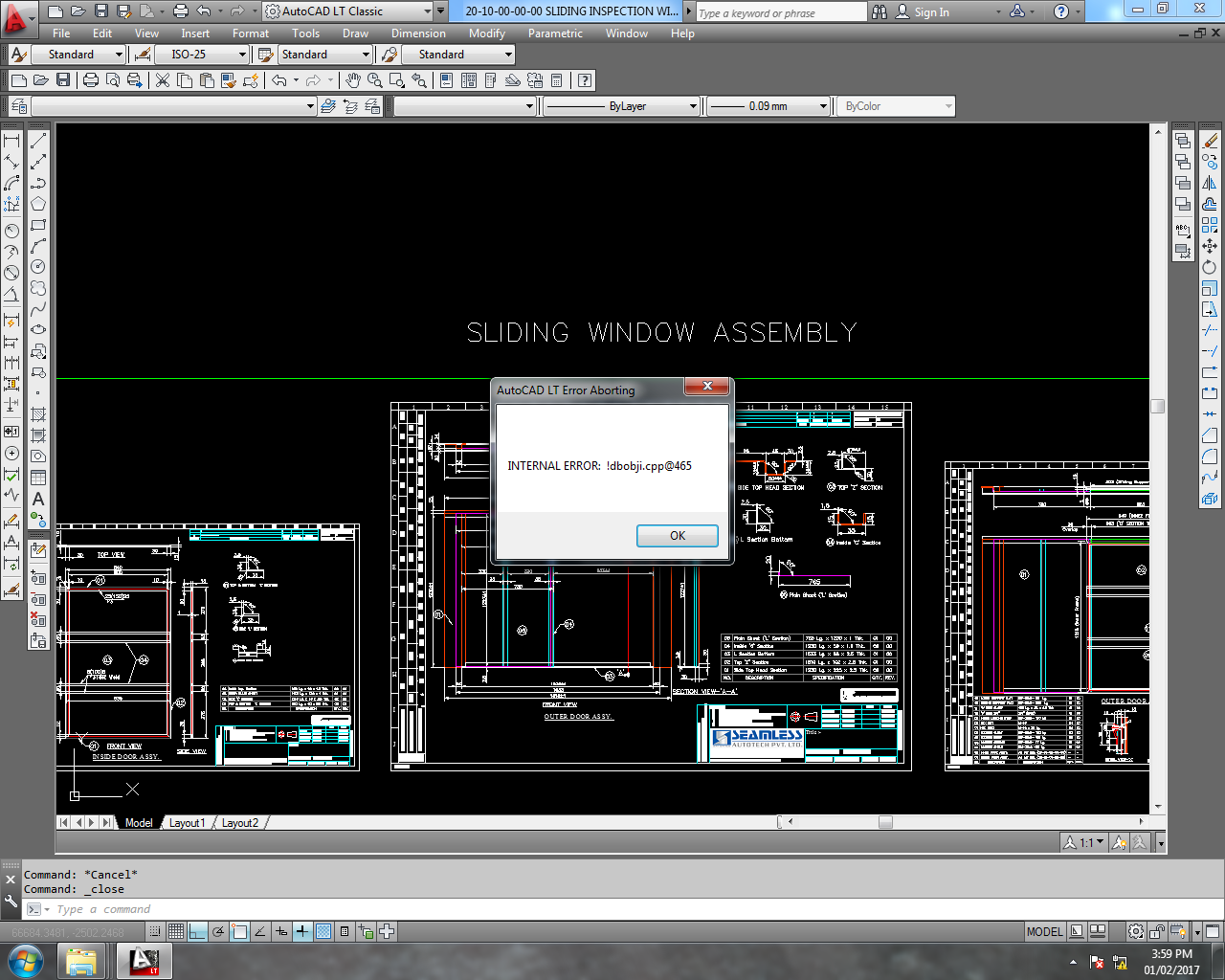Image resolution: width=1225 pixels, height=980 pixels.
Task: Open Plot Preview from Standard toolbar
Action: (113, 80)
